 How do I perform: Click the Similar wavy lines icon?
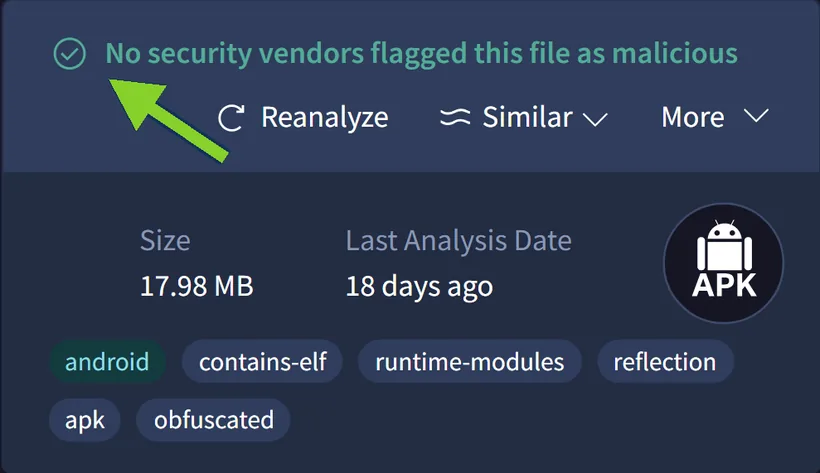pos(455,117)
